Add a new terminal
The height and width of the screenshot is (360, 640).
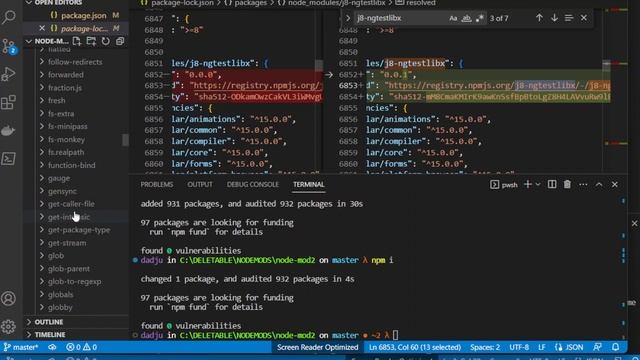tap(528, 184)
